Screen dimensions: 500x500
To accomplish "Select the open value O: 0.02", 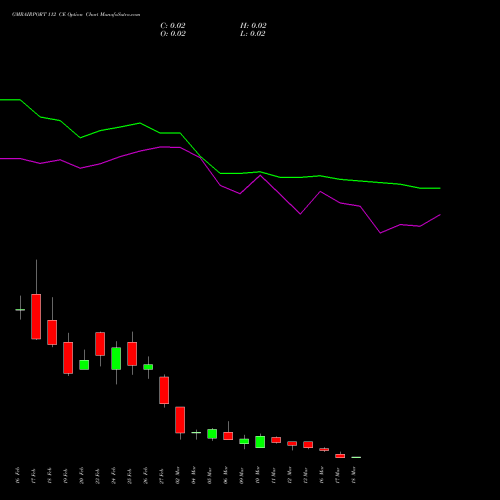I will coord(173,34).
